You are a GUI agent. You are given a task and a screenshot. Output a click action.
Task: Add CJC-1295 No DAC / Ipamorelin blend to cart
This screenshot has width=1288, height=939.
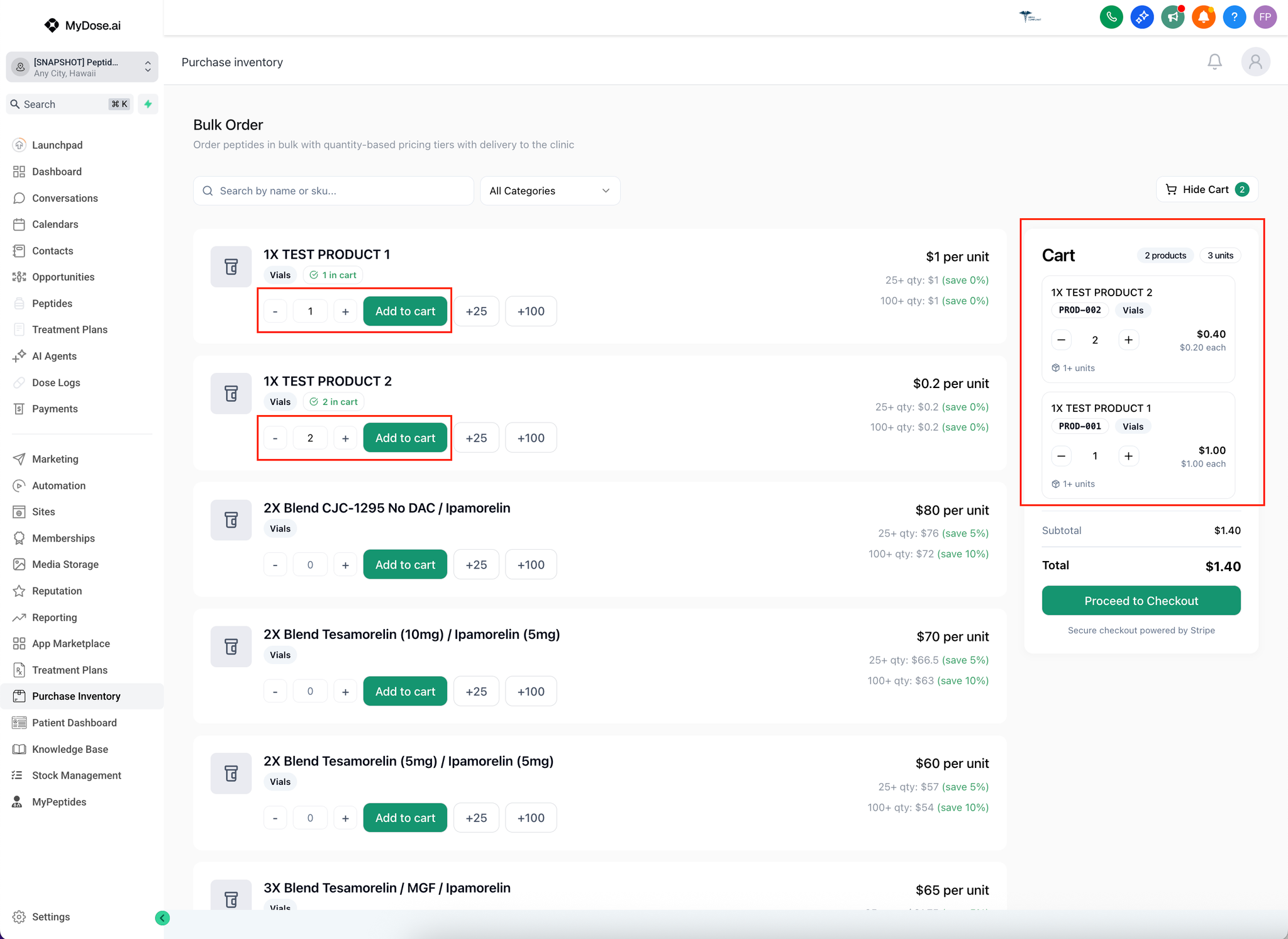click(x=405, y=565)
